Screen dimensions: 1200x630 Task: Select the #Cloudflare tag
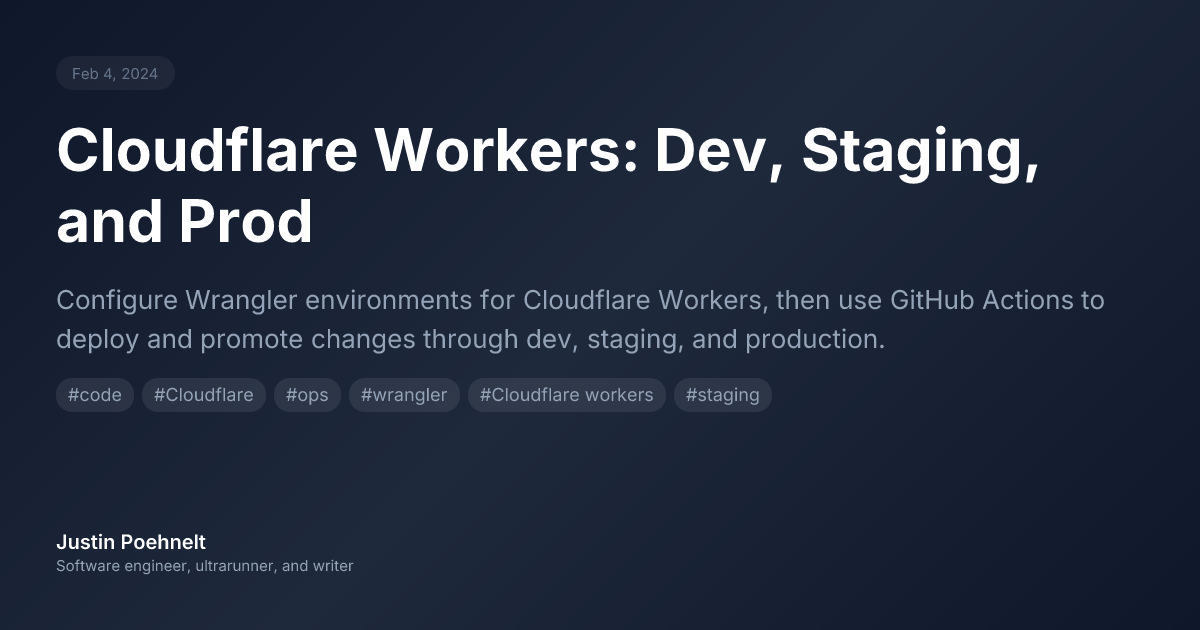coord(204,395)
